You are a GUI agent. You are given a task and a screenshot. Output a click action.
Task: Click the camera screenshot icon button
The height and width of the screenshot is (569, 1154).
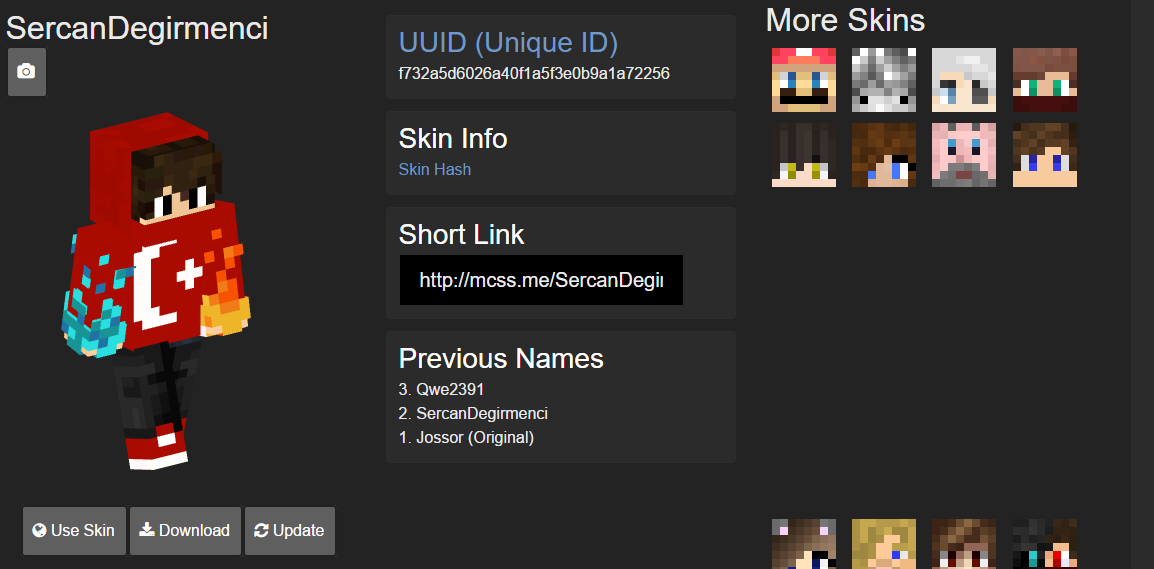pyautogui.click(x=26, y=71)
